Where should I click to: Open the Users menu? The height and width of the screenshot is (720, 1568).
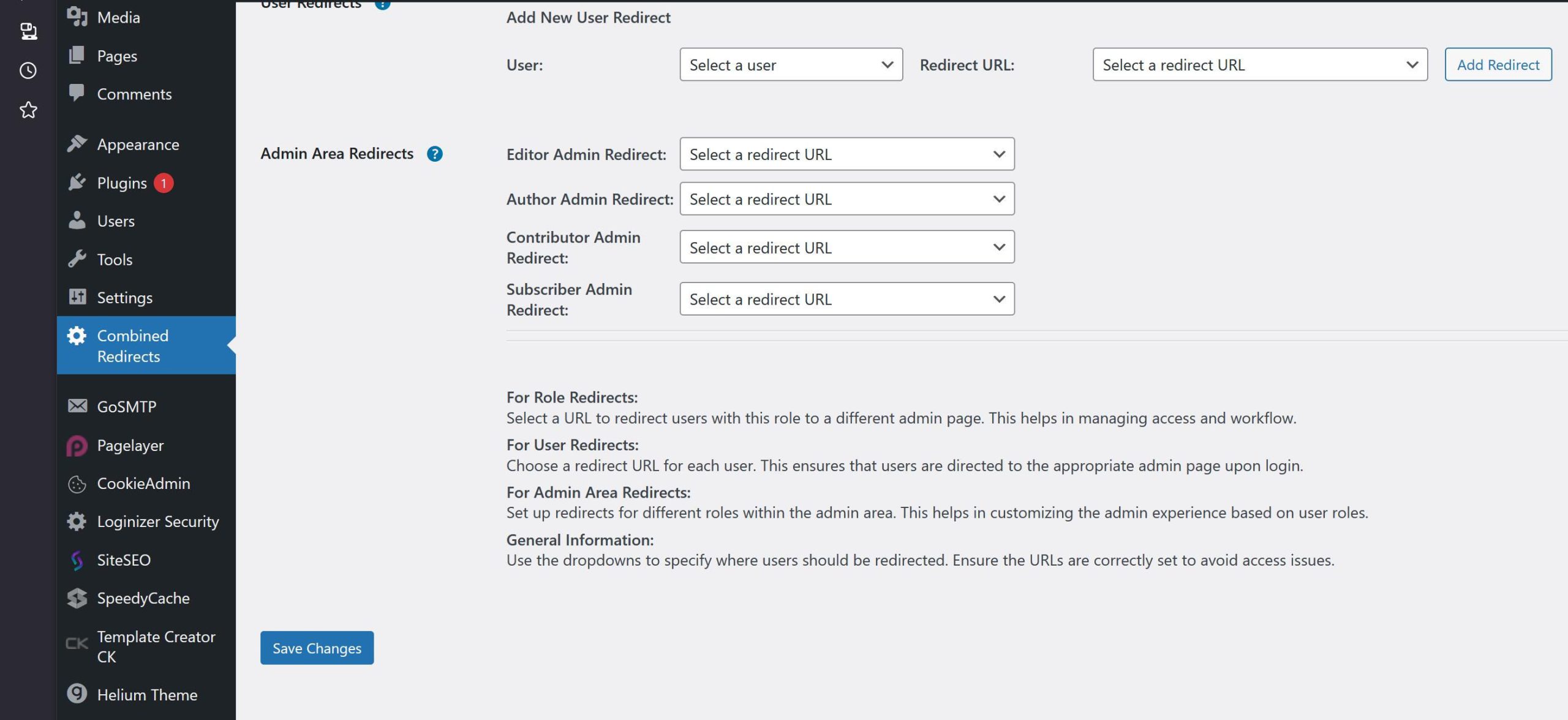click(146, 221)
